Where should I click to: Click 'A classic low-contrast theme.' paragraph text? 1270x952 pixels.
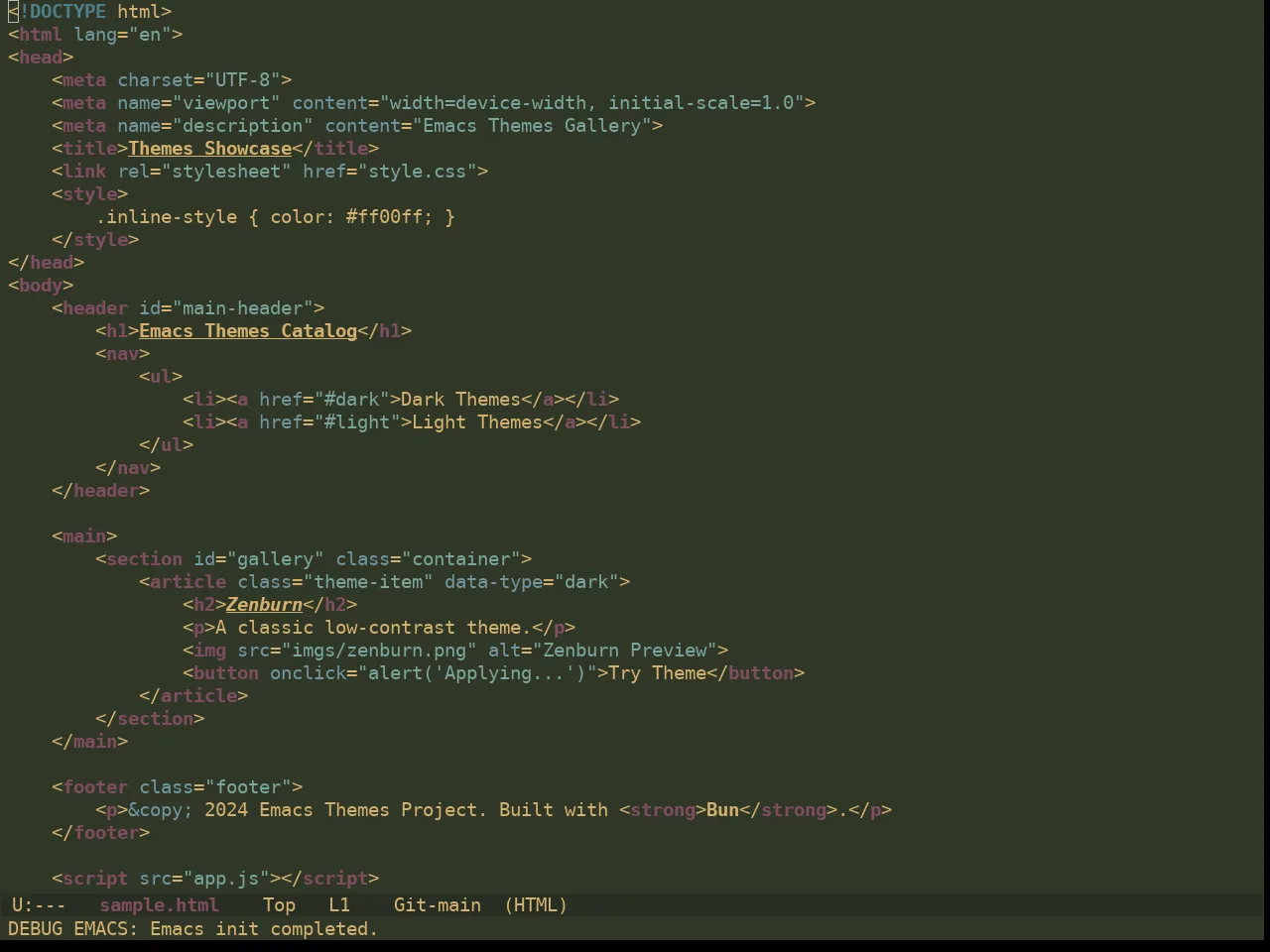tap(373, 628)
